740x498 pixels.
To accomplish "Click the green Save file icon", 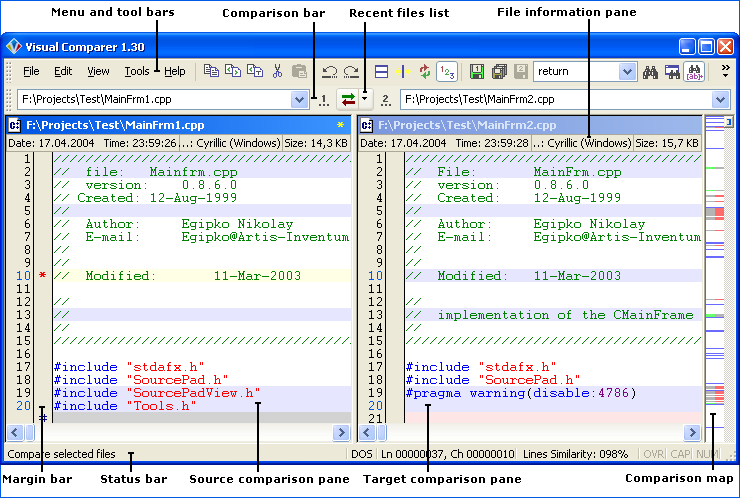I will click(477, 72).
